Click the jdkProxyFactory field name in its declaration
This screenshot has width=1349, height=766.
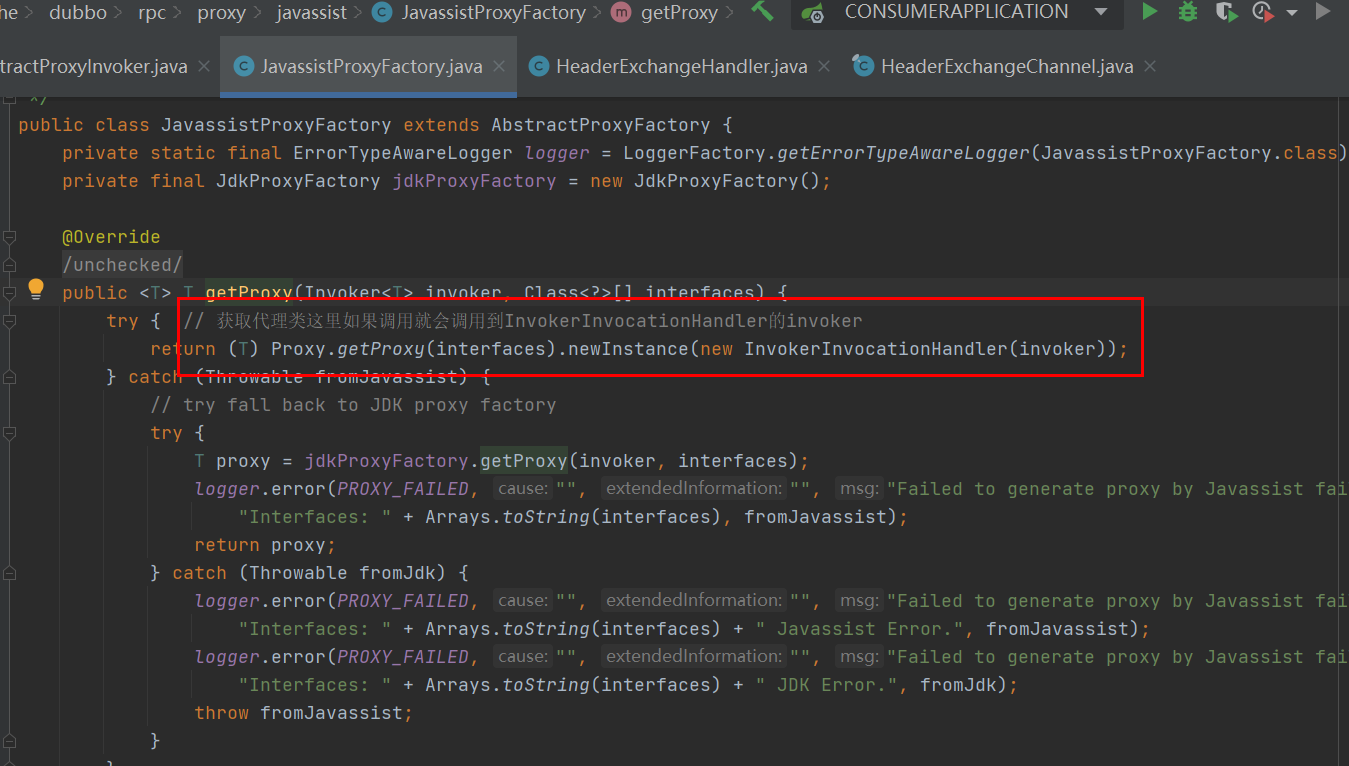(474, 181)
